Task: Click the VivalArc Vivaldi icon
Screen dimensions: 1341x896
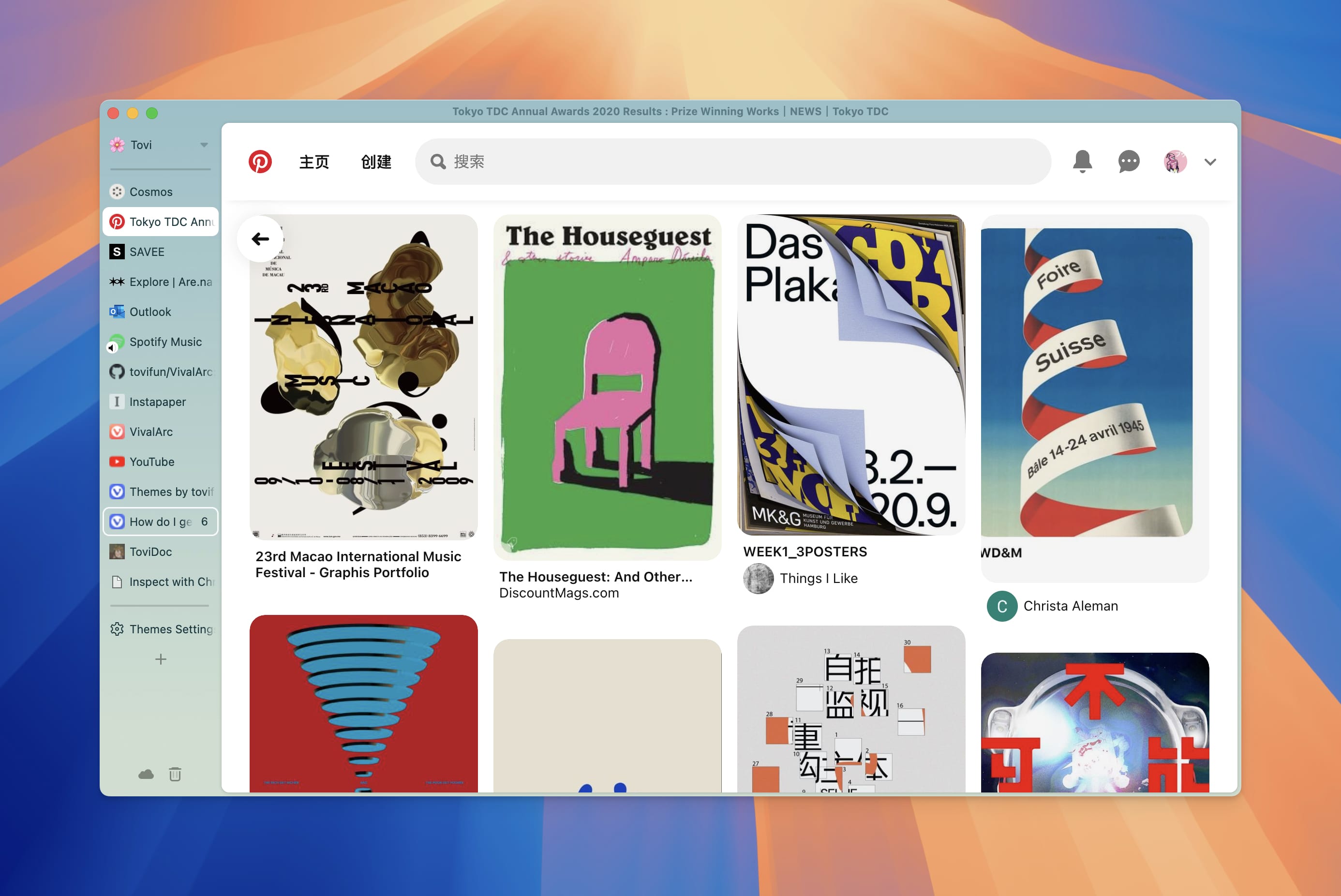Action: click(x=117, y=432)
